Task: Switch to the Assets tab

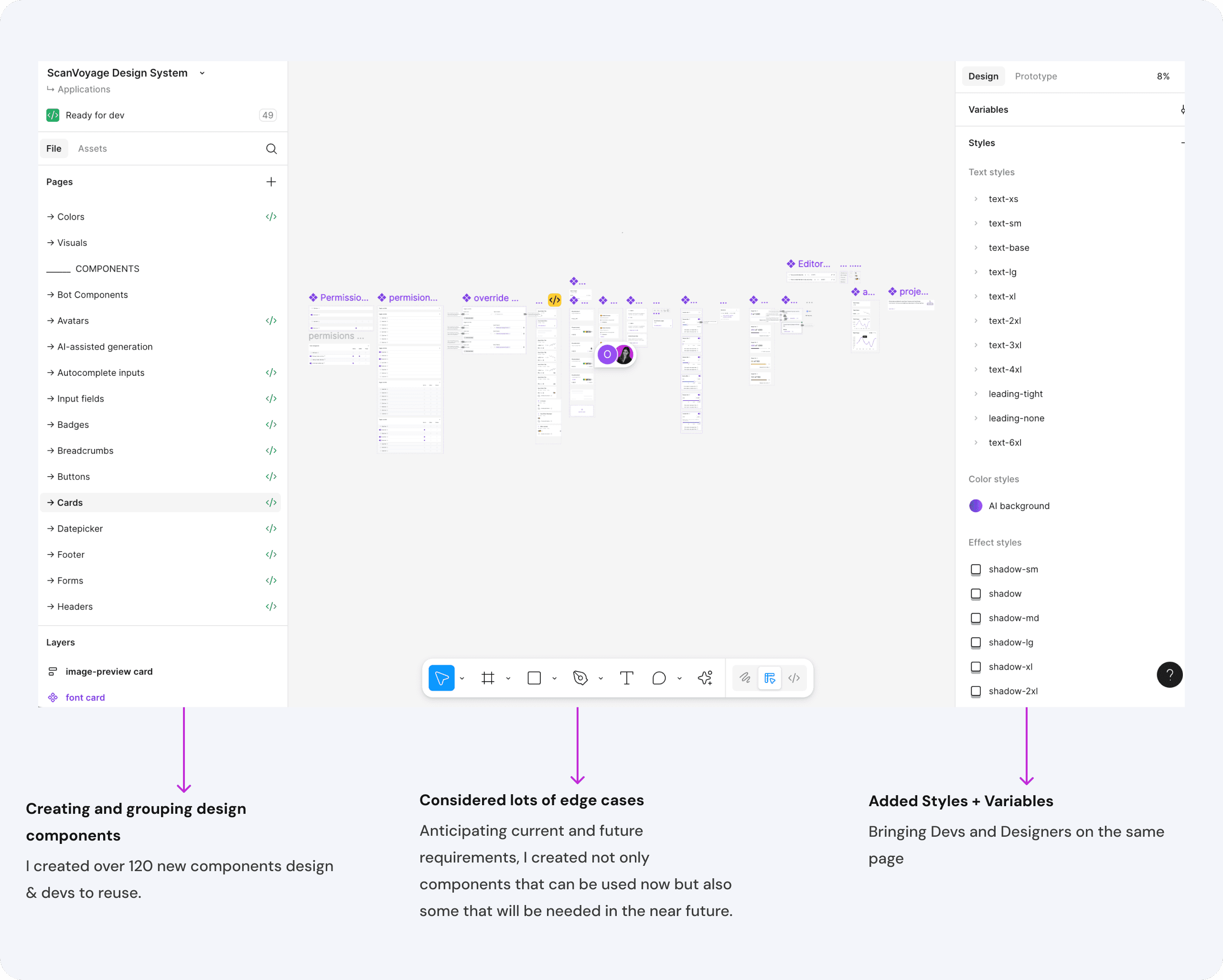Action: click(93, 149)
